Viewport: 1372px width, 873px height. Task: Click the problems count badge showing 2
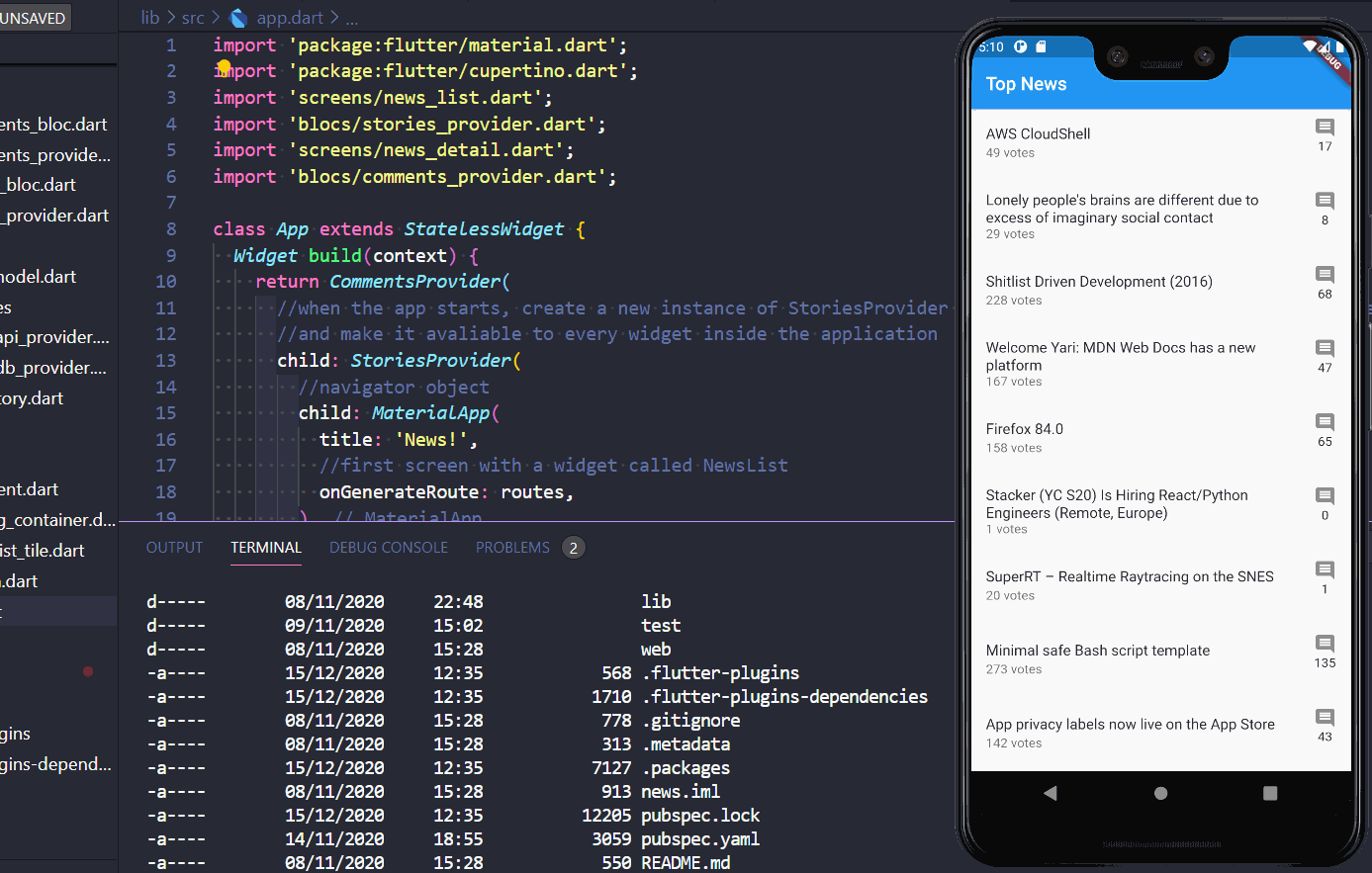[x=574, y=548]
